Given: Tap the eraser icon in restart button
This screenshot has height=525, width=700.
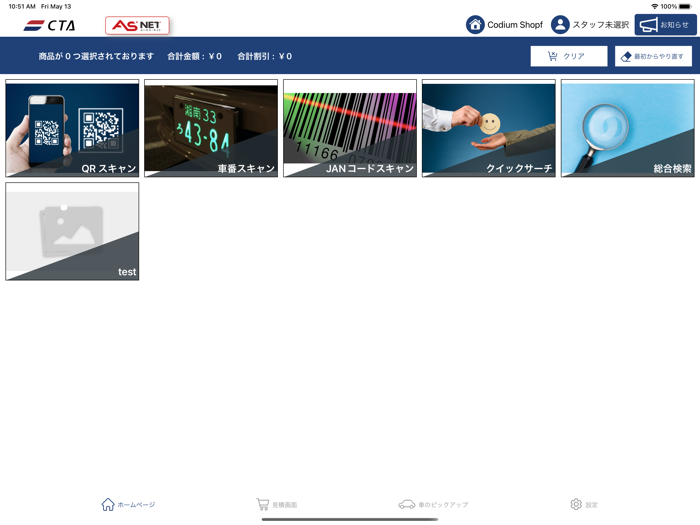Looking at the screenshot, I should [626, 57].
